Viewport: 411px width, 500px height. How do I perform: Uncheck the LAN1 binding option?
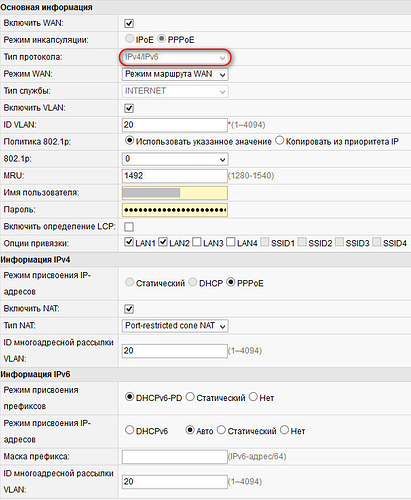click(x=129, y=242)
